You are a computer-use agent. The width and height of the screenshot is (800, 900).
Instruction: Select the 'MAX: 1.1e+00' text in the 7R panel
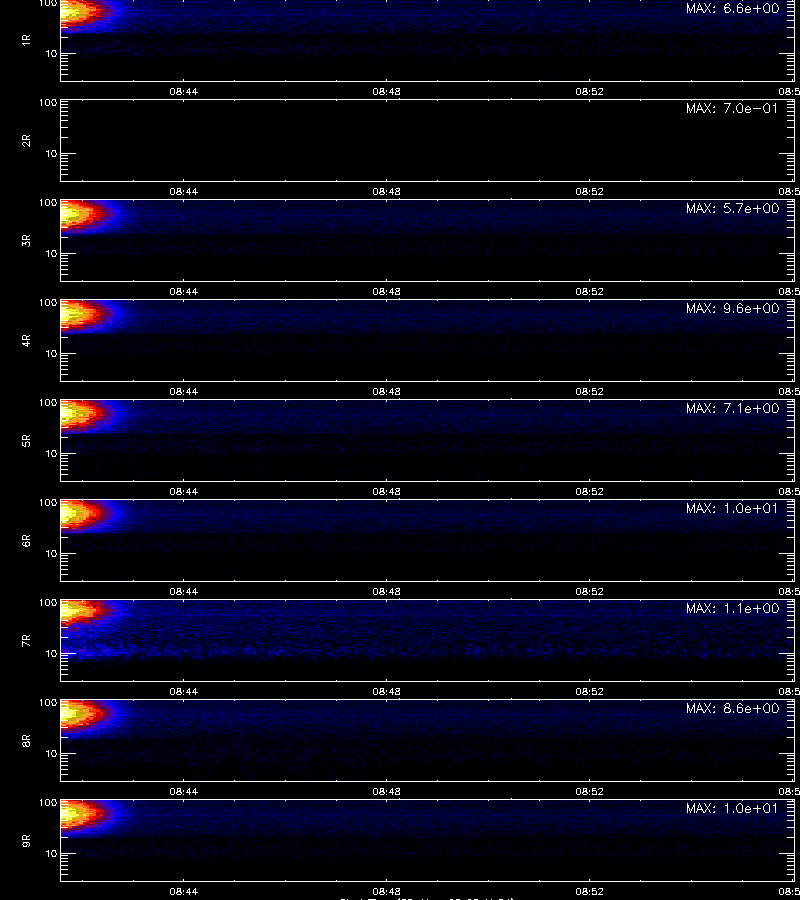732,608
